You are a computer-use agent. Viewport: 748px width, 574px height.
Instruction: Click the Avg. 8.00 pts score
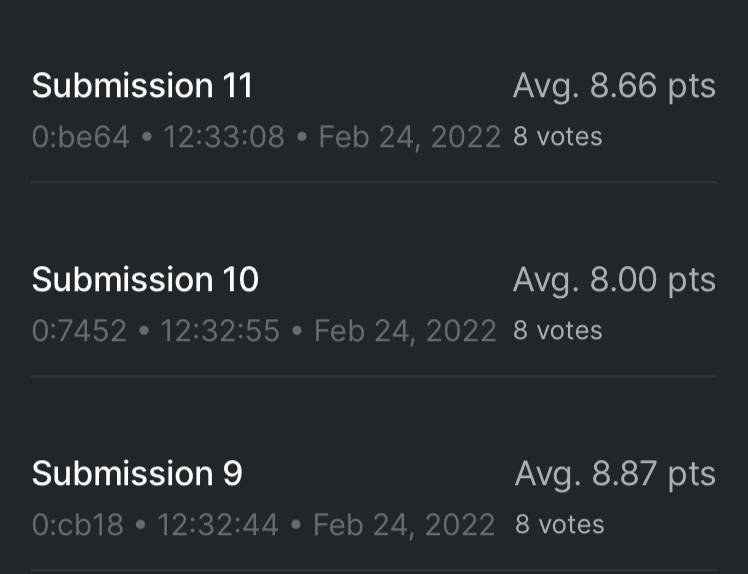pos(614,280)
